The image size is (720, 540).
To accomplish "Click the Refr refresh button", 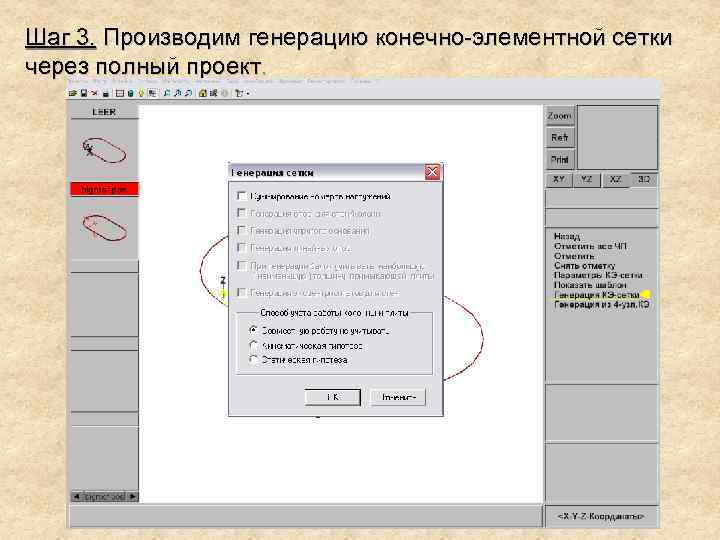I will click(x=560, y=137).
